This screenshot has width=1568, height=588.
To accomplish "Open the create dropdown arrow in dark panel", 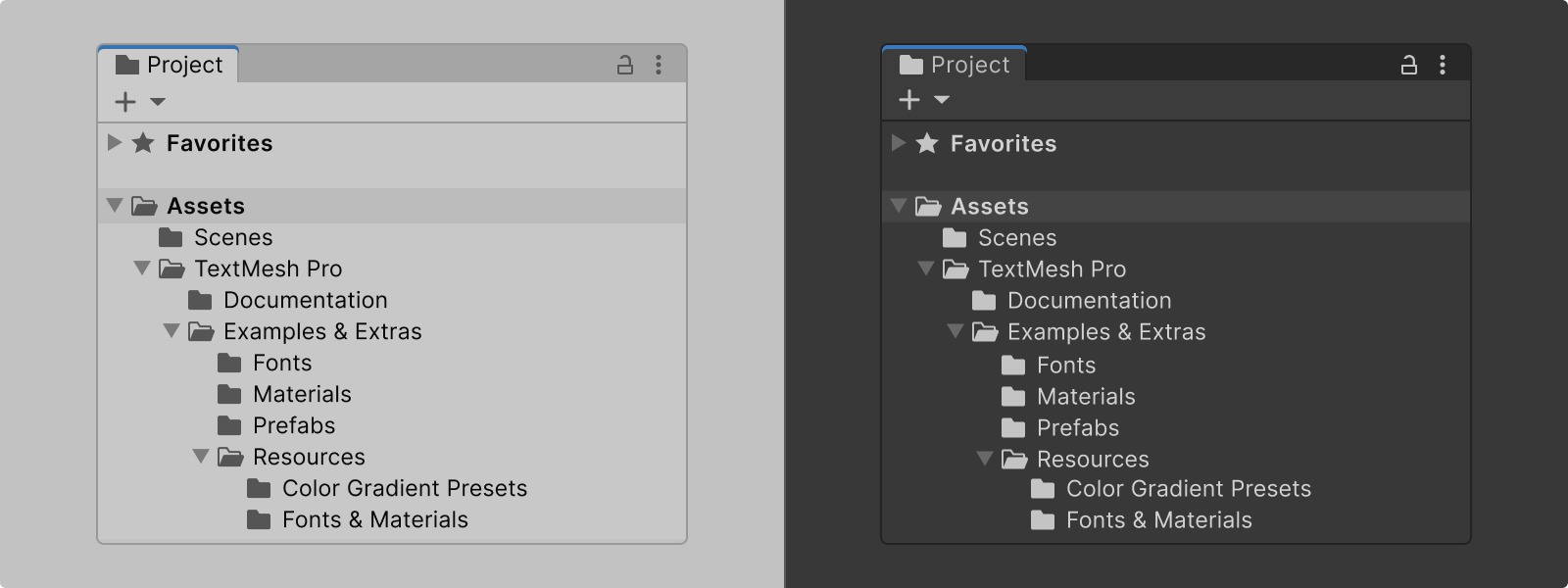I will (x=942, y=99).
